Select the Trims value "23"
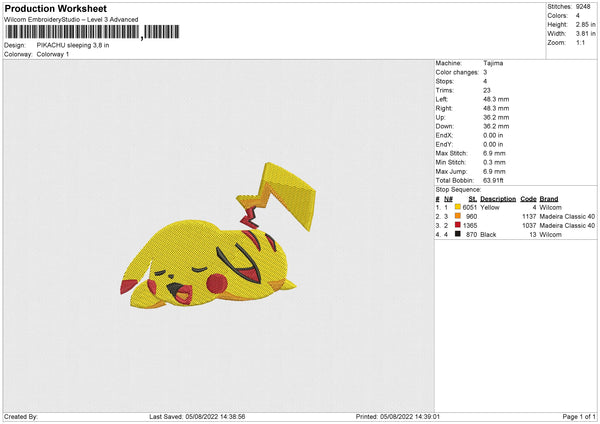 point(486,90)
